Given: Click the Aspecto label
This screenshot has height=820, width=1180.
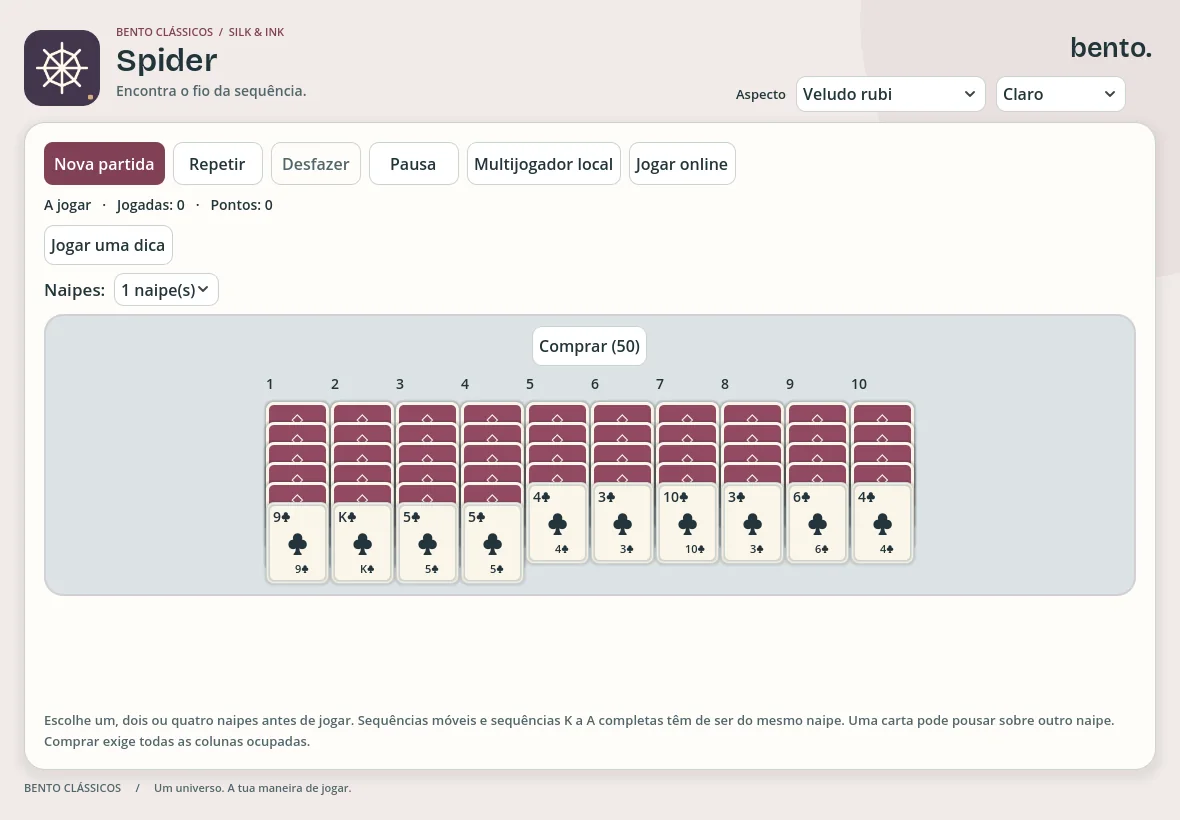Looking at the screenshot, I should (760, 94).
